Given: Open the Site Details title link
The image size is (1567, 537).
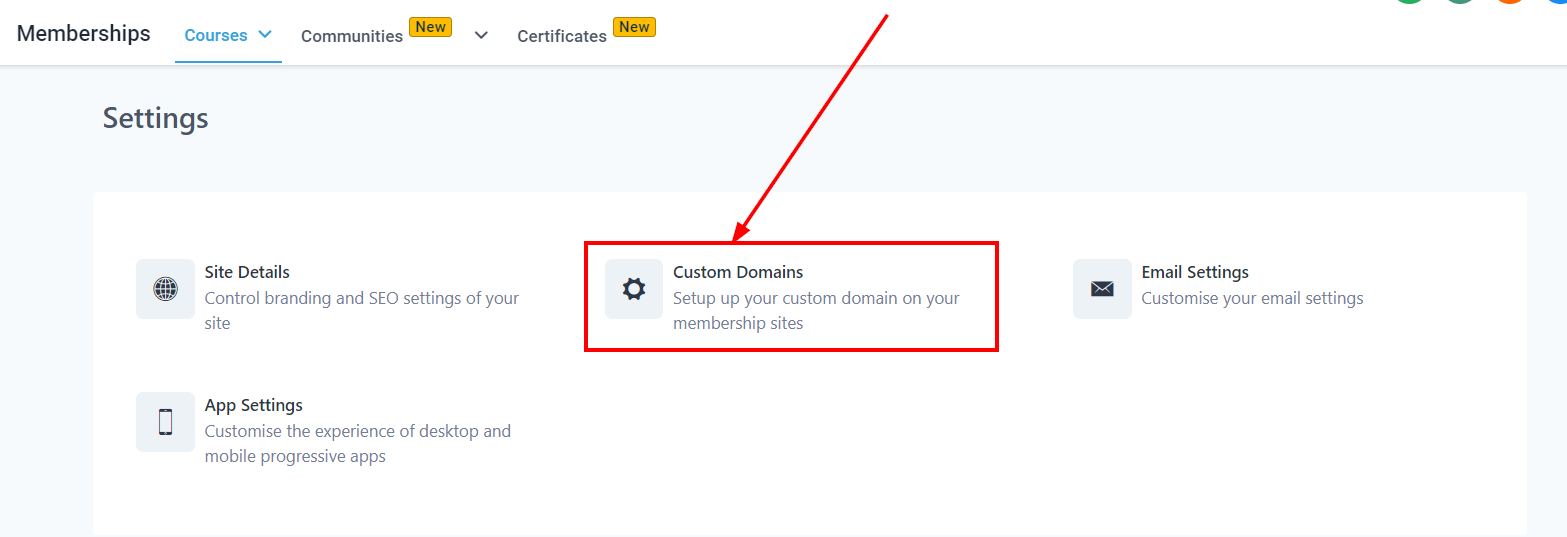Looking at the screenshot, I should point(247,272).
